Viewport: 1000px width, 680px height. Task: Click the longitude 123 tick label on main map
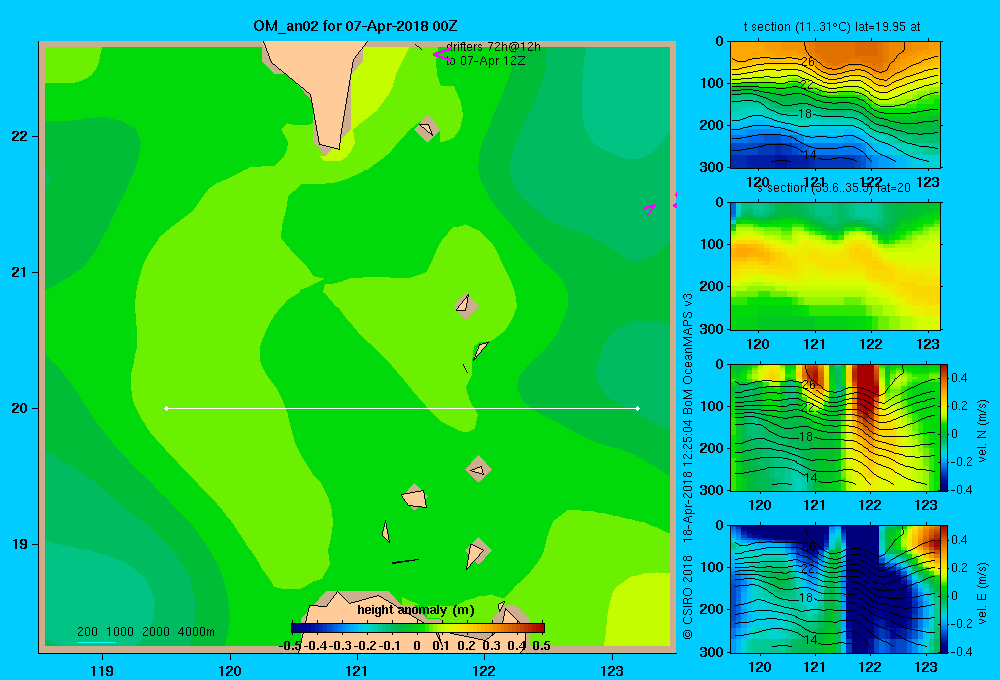[612, 670]
